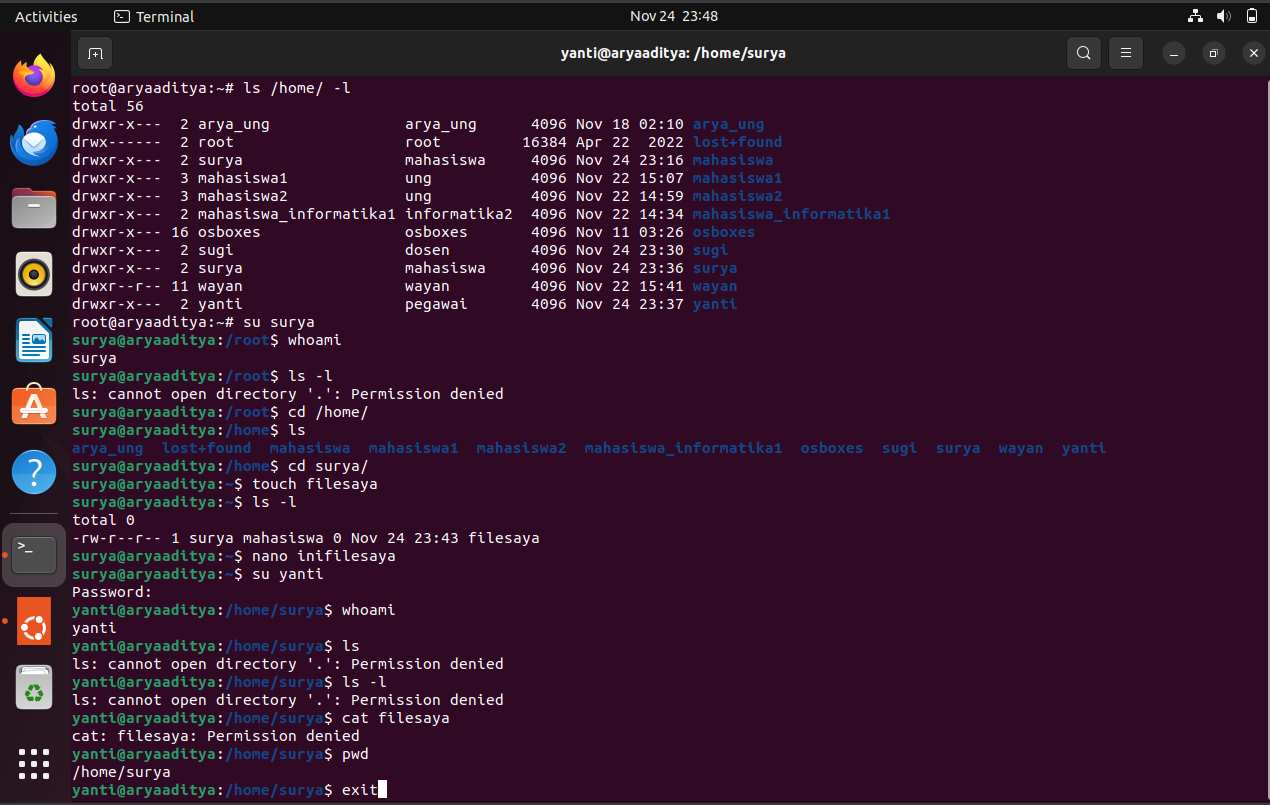
Task: Click the volume speaker icon
Action: (1223, 16)
